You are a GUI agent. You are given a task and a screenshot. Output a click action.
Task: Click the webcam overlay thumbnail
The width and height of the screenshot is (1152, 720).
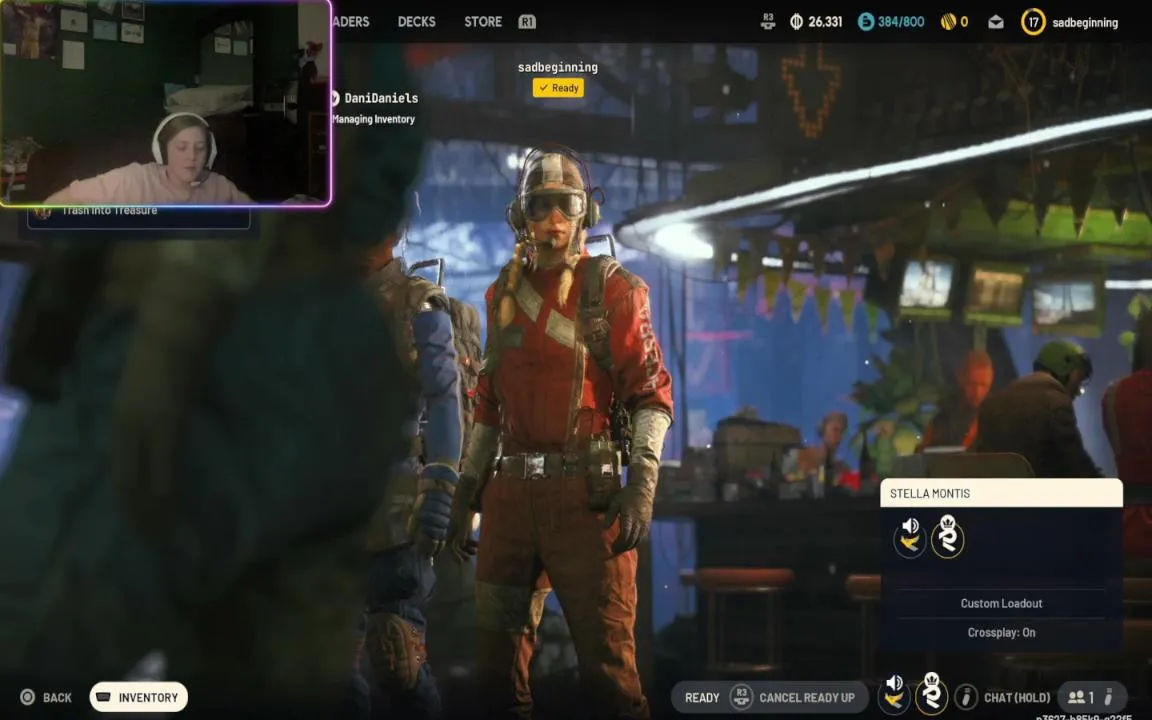tap(165, 103)
